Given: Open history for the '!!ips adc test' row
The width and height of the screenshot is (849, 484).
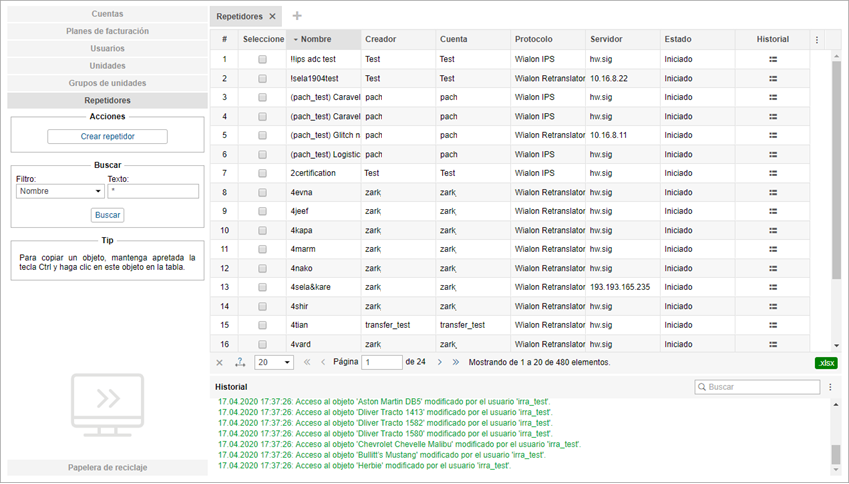Looking at the screenshot, I should pyautogui.click(x=773, y=60).
